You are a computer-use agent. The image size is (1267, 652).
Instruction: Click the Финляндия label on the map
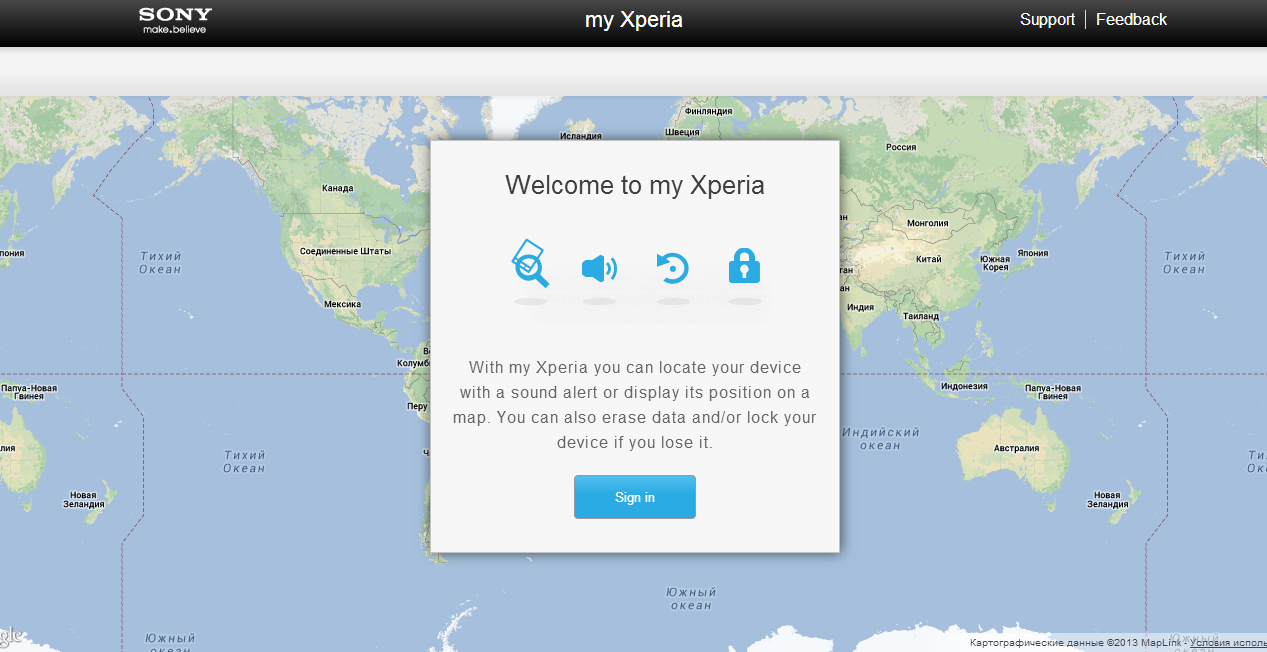(x=707, y=111)
